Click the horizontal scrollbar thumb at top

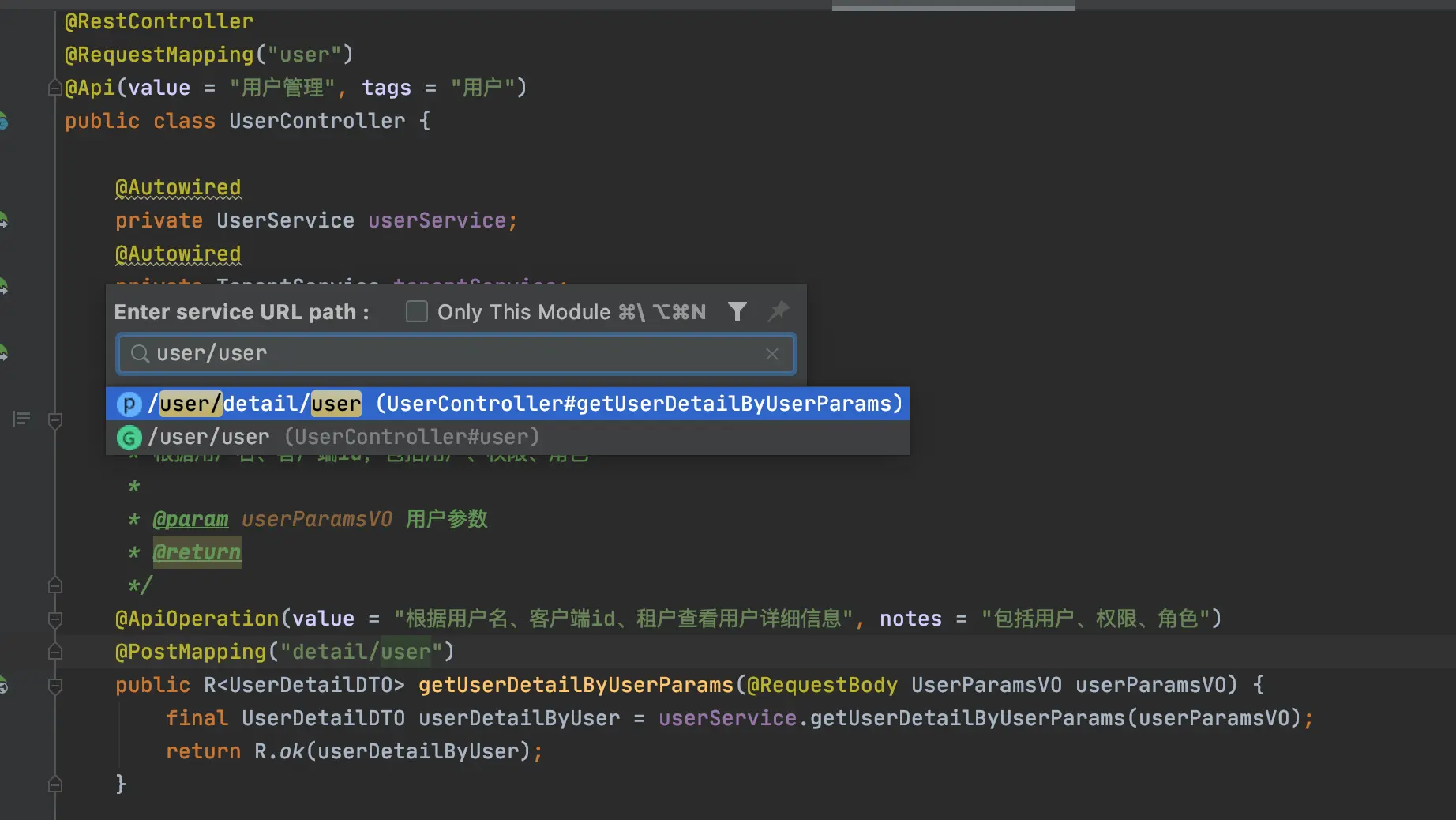tap(953, 6)
